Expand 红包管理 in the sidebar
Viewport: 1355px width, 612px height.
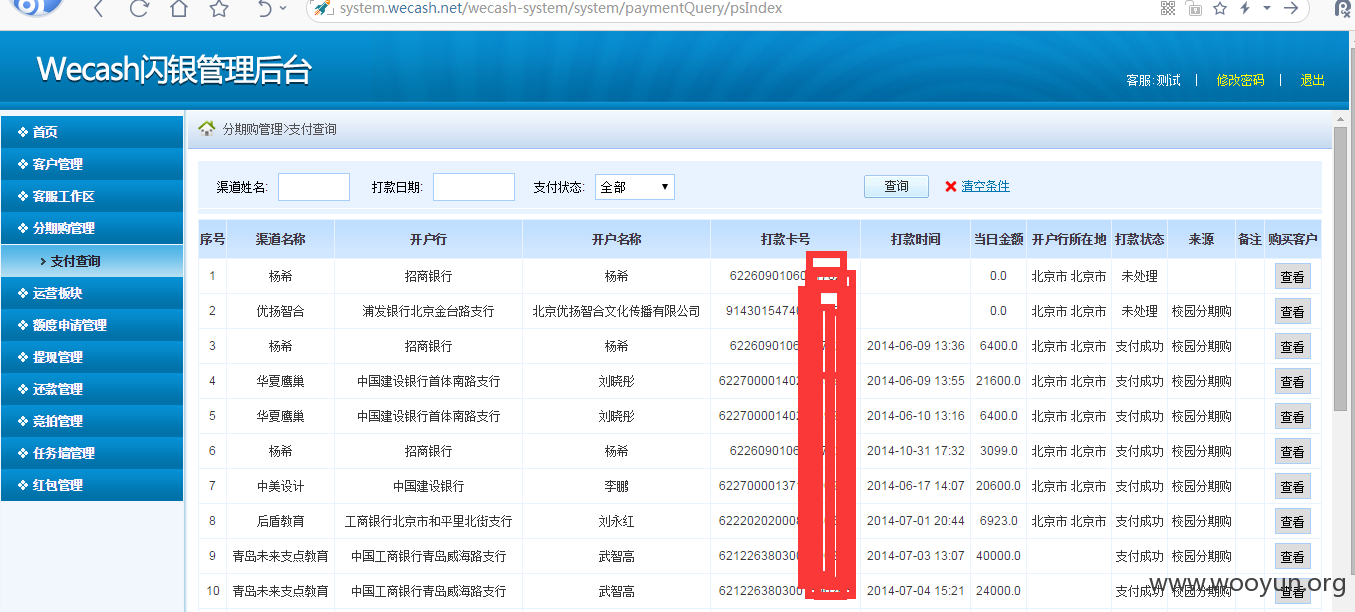point(92,485)
